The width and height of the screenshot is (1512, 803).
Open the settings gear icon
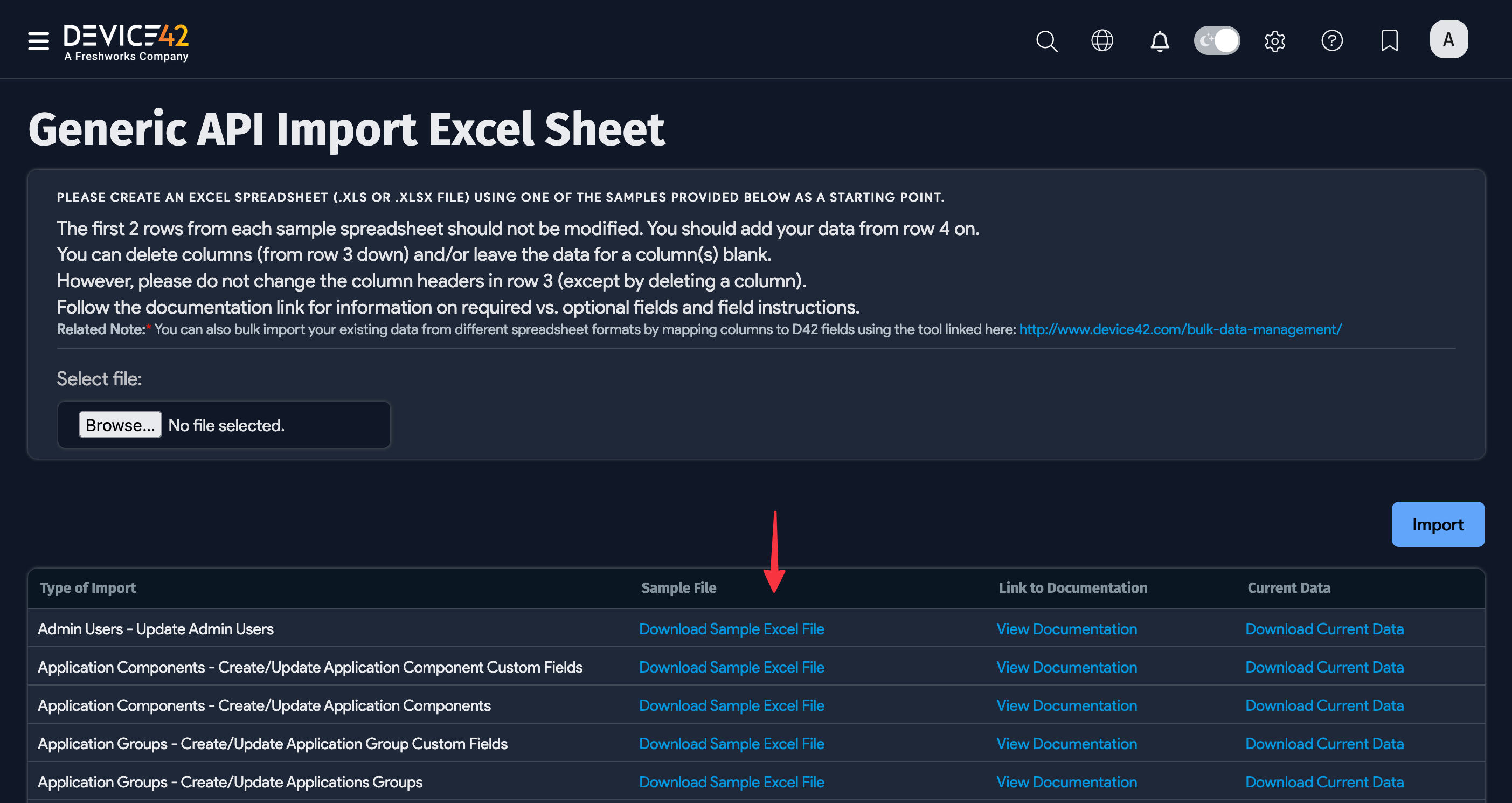[x=1274, y=41]
